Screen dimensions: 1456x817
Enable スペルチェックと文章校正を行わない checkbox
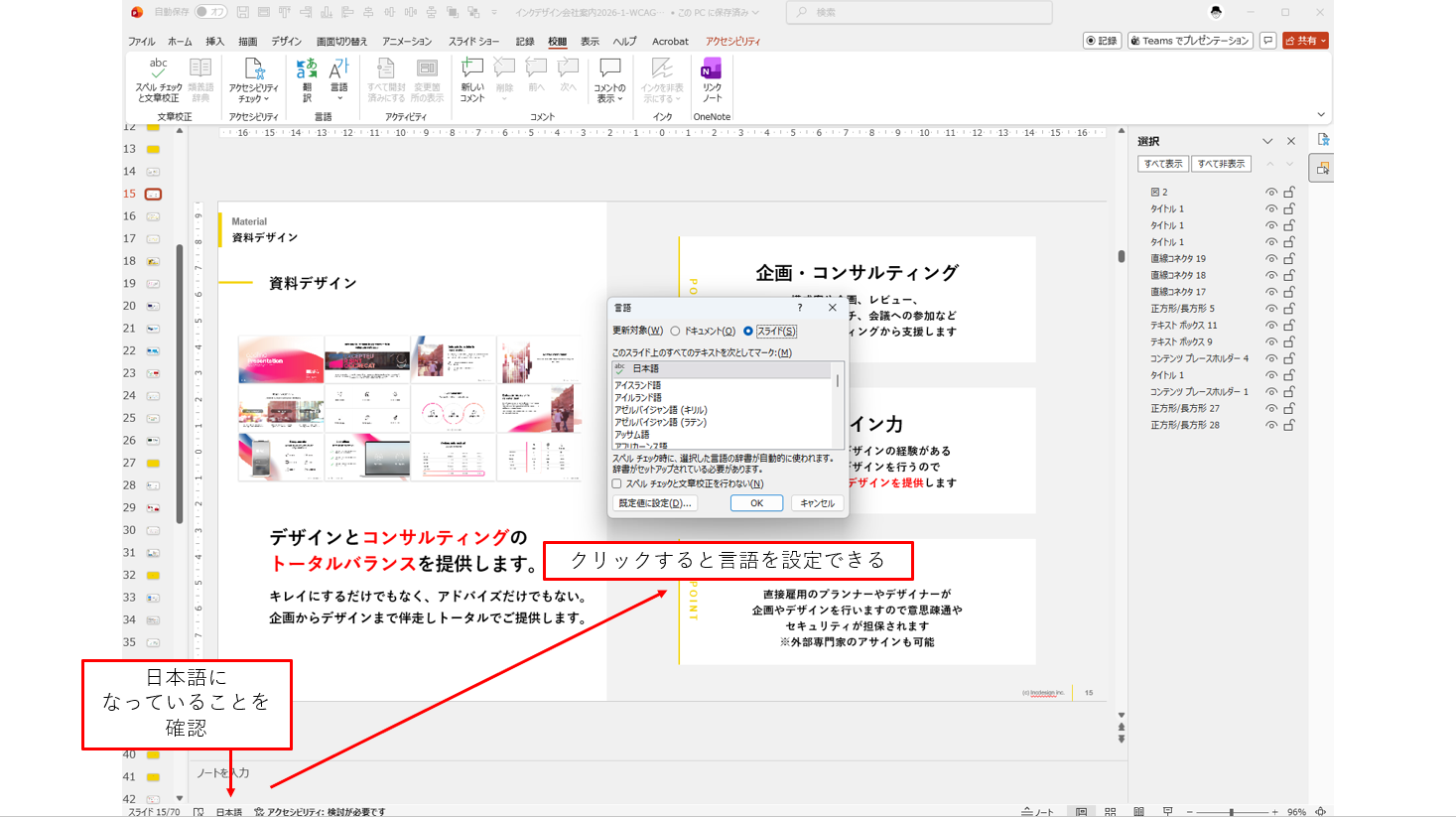[617, 483]
